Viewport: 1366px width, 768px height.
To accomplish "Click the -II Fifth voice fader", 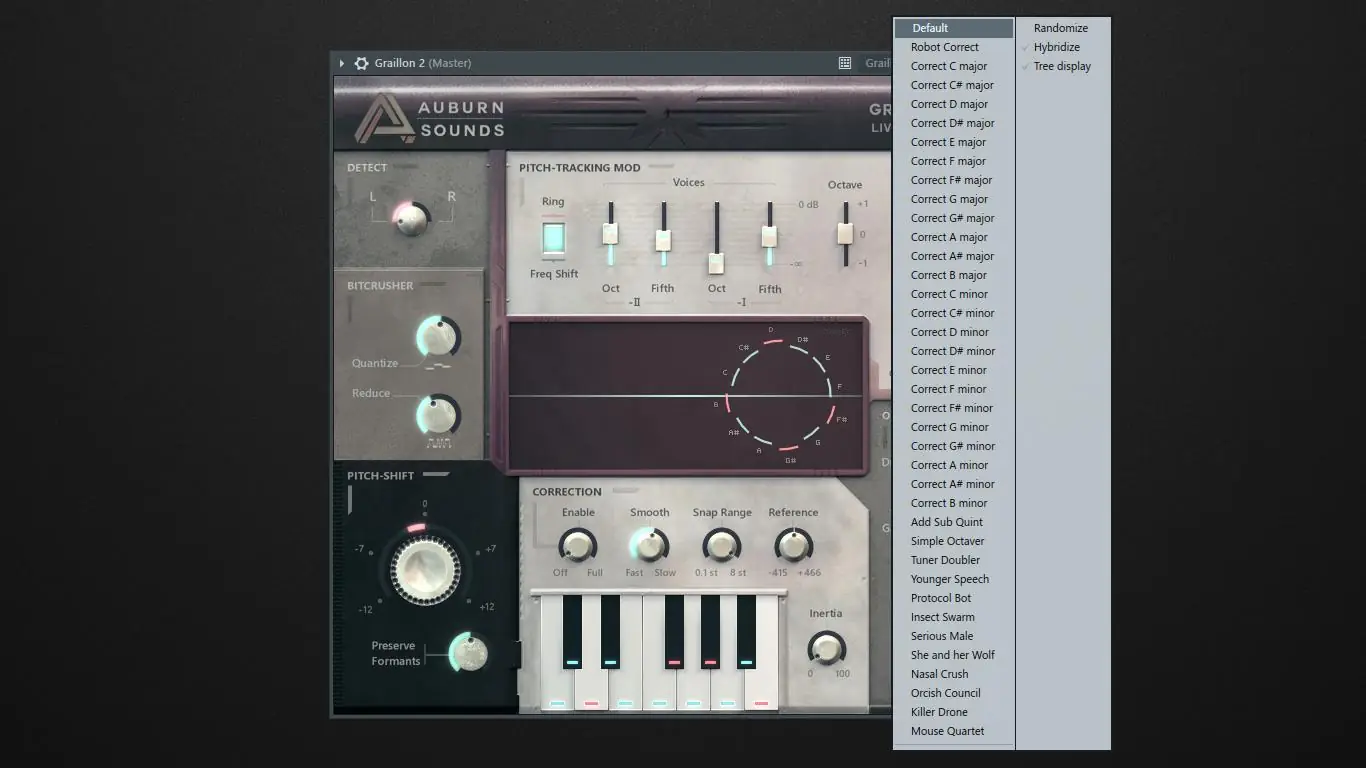I will [663, 240].
